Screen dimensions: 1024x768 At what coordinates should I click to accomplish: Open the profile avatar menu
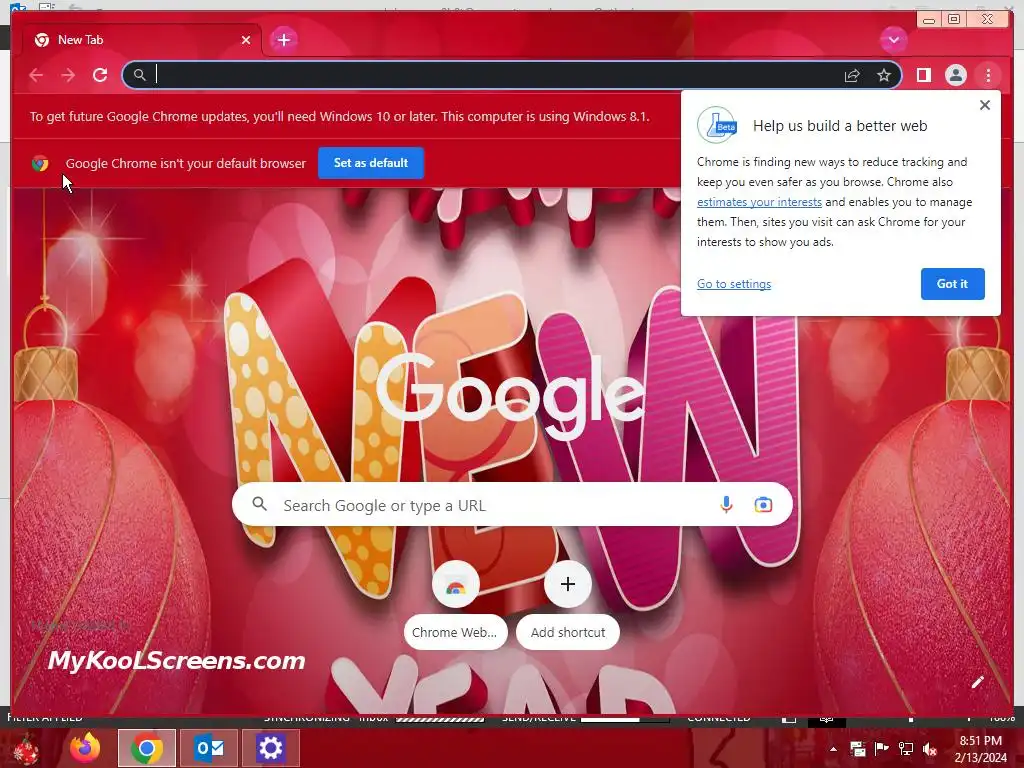[x=955, y=75]
